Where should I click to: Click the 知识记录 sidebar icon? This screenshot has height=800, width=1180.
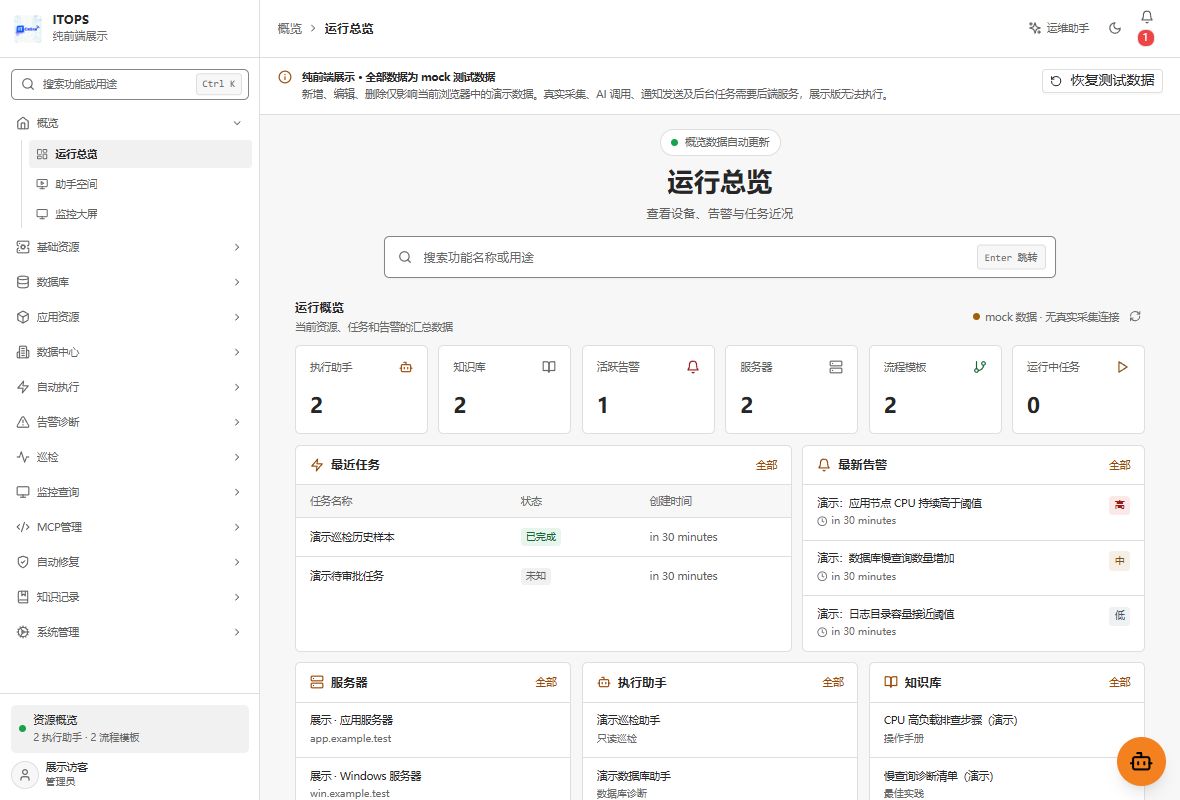[x=23, y=597]
